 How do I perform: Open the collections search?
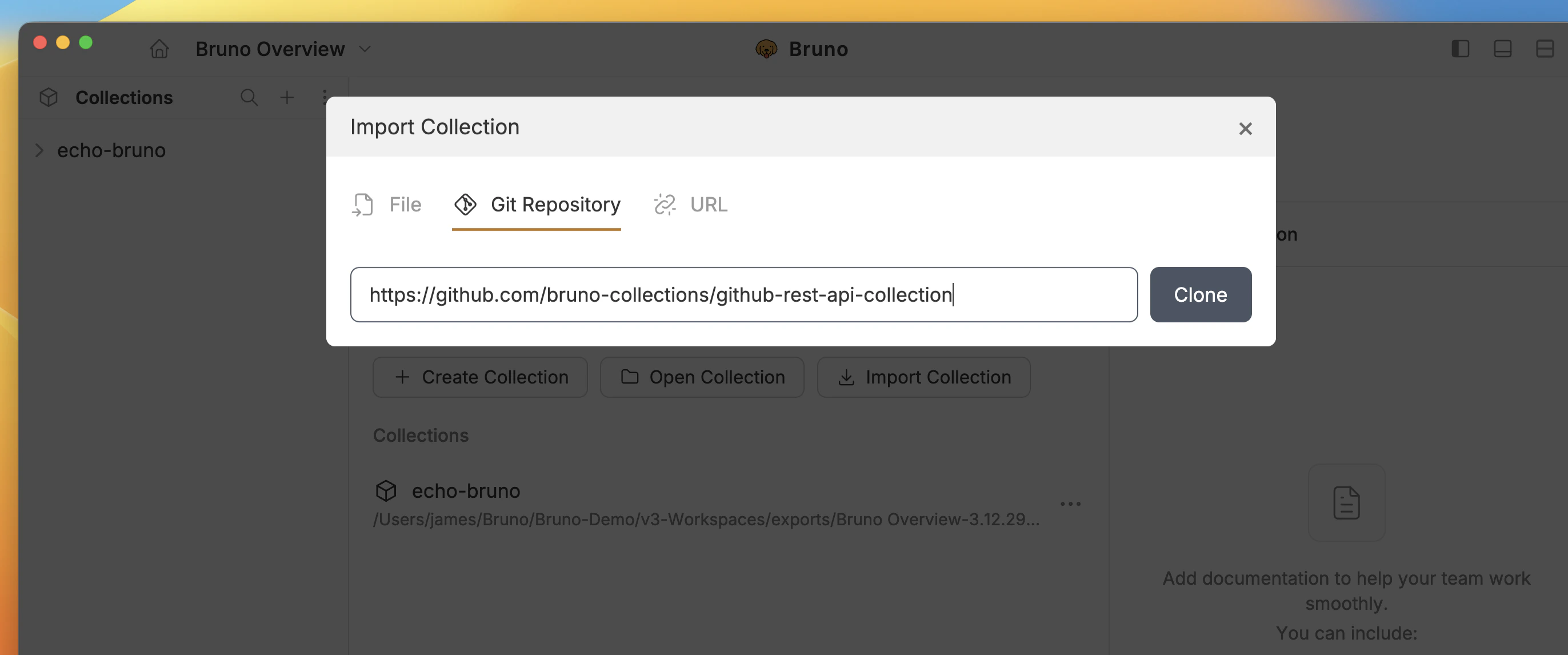click(x=249, y=97)
